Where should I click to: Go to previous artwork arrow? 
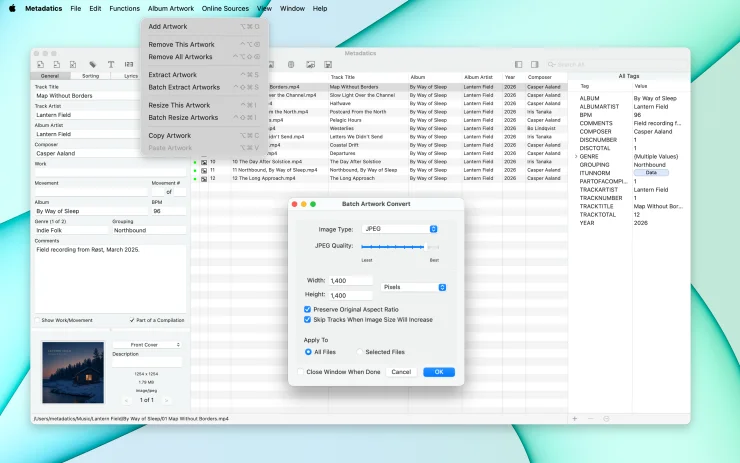coord(126,400)
